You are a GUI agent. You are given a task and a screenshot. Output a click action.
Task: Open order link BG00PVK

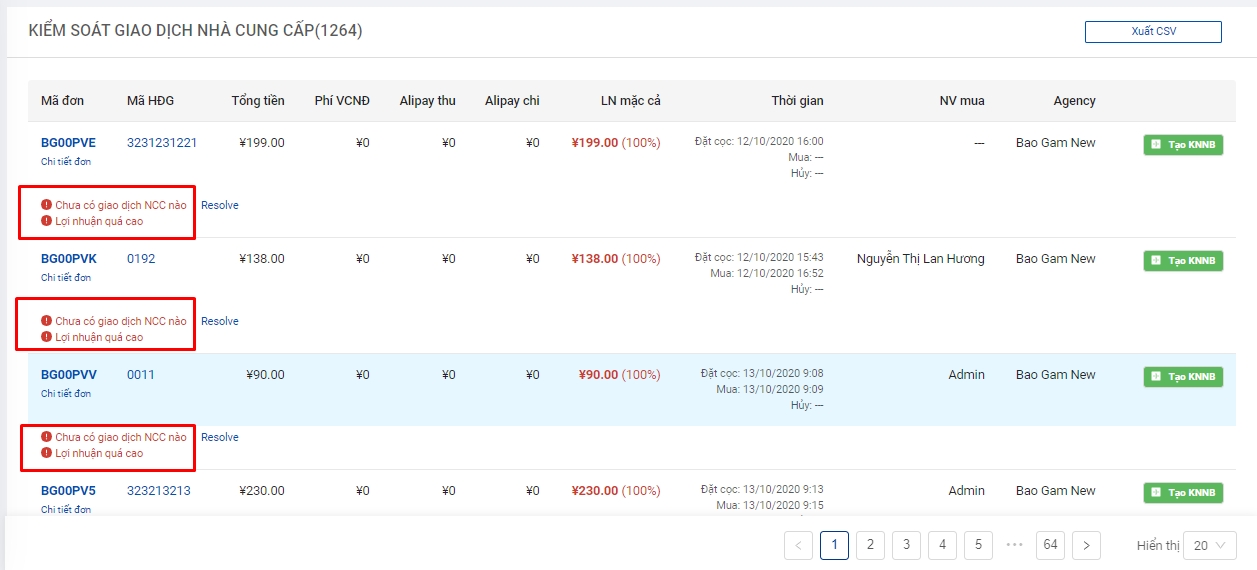point(68,259)
